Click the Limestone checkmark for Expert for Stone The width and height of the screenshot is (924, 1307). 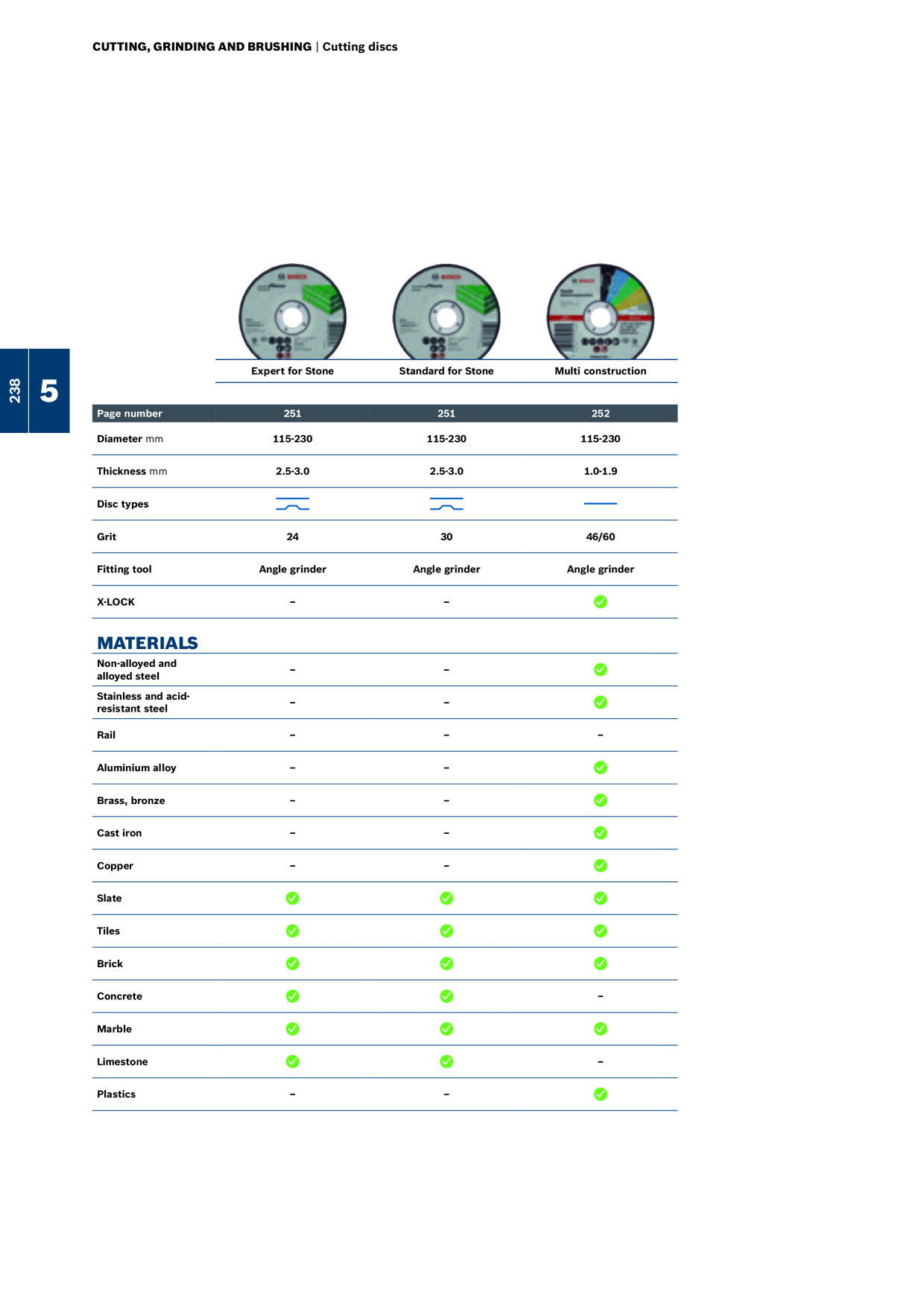pos(293,1061)
